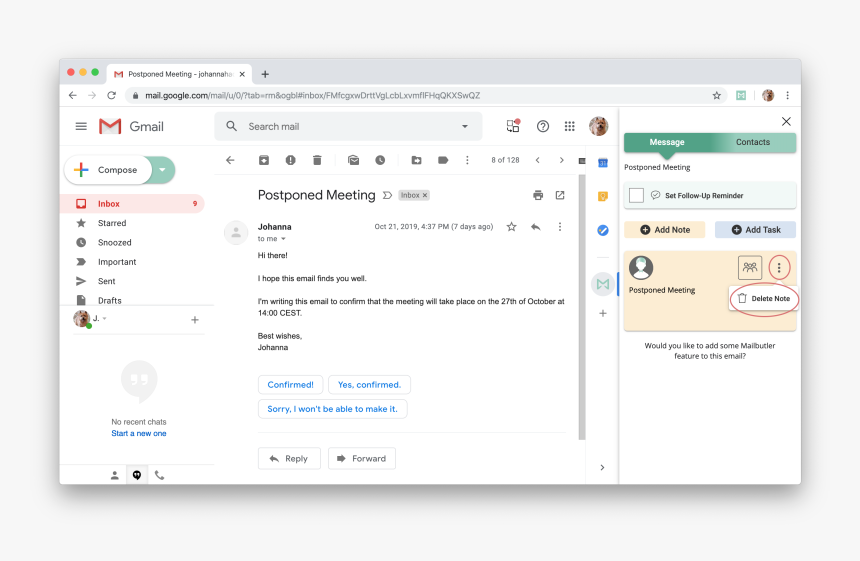The height and width of the screenshot is (561, 860).
Task: Send smart reply 'Yes, confirmed.'
Action: [369, 385]
